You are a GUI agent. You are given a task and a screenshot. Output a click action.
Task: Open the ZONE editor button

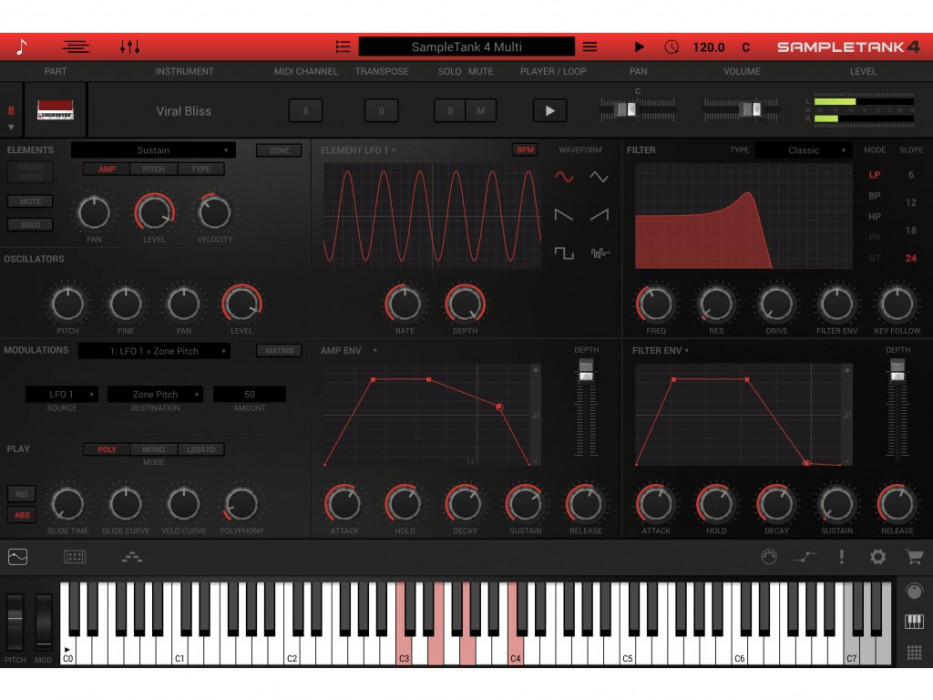279,149
